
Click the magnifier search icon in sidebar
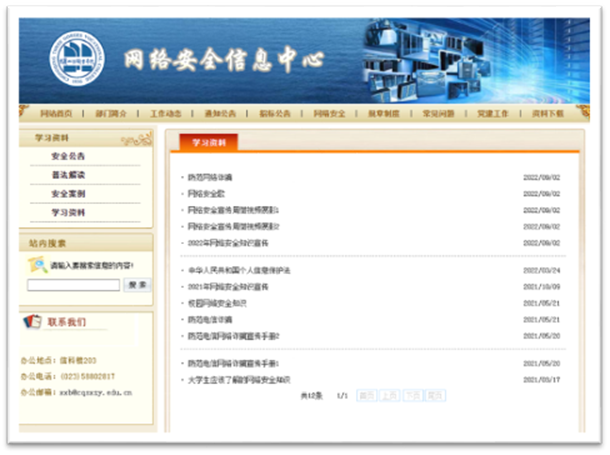point(37,265)
